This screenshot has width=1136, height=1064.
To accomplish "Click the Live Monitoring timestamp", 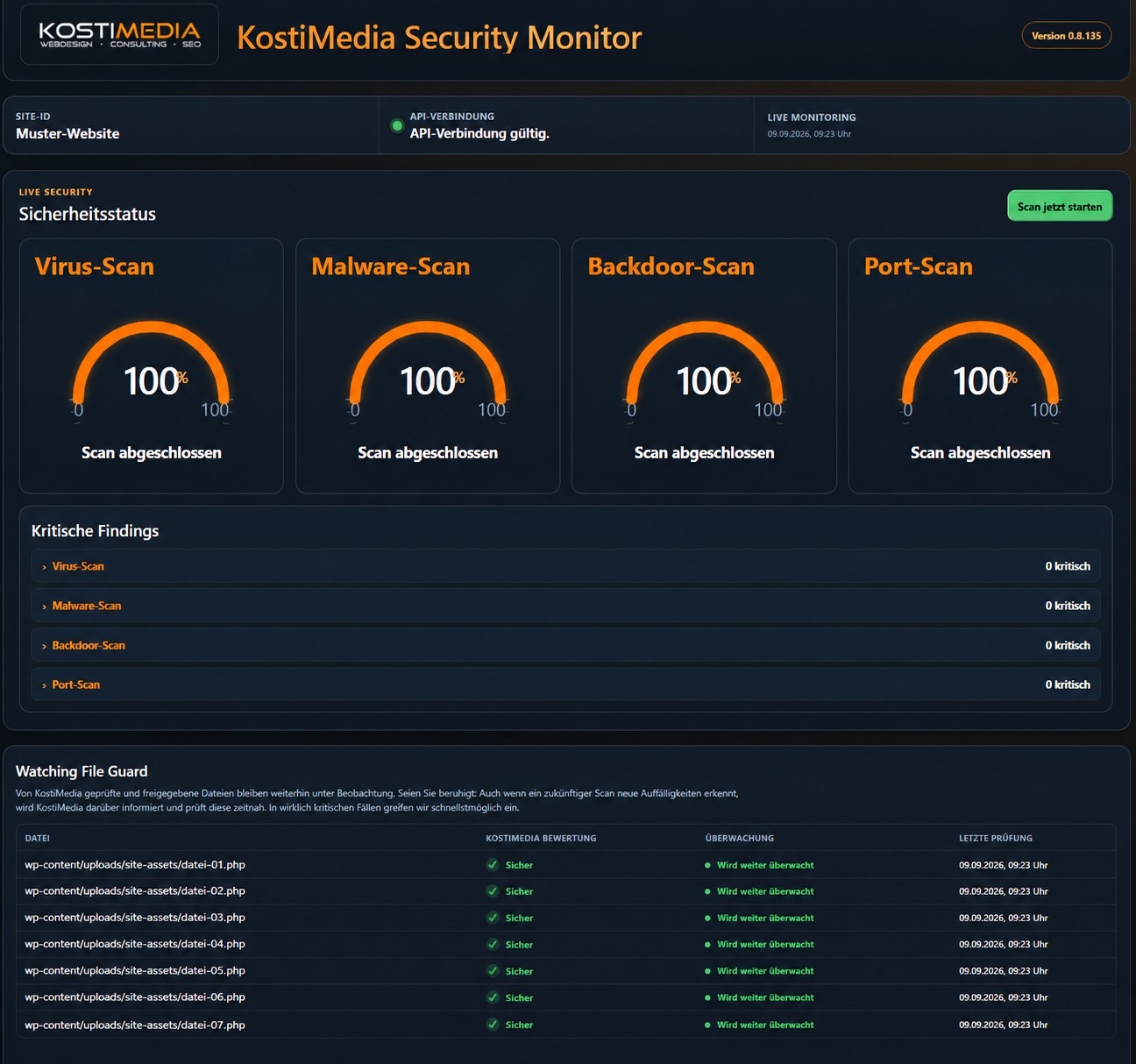I will coord(809,134).
